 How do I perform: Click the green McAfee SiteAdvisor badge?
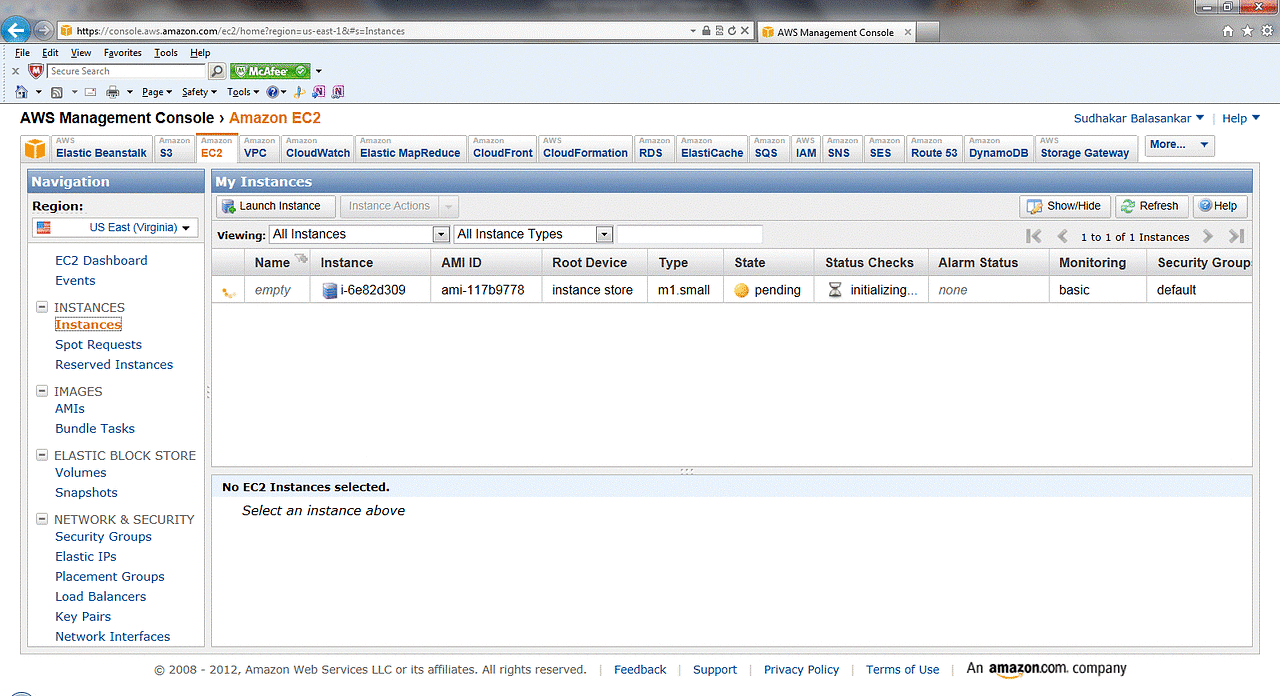270,71
